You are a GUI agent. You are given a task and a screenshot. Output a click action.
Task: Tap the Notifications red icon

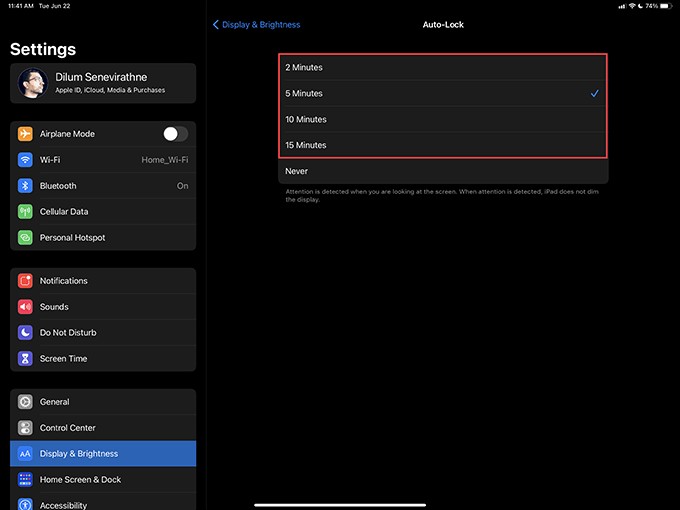tap(25, 281)
